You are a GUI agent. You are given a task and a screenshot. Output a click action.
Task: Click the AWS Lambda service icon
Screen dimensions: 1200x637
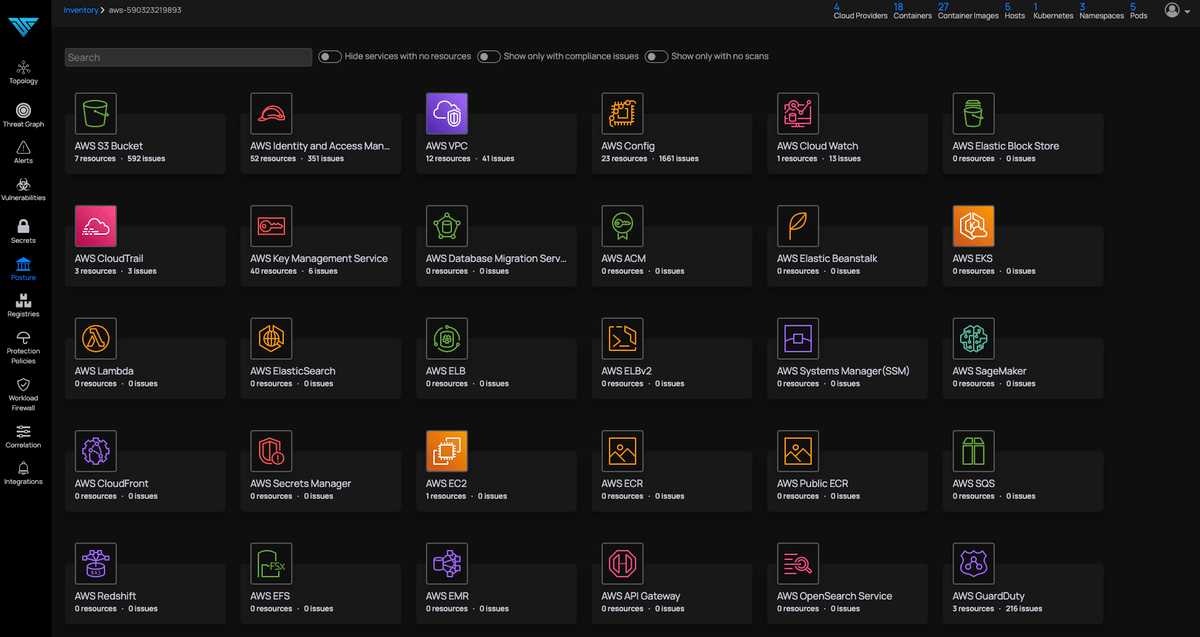coord(96,339)
